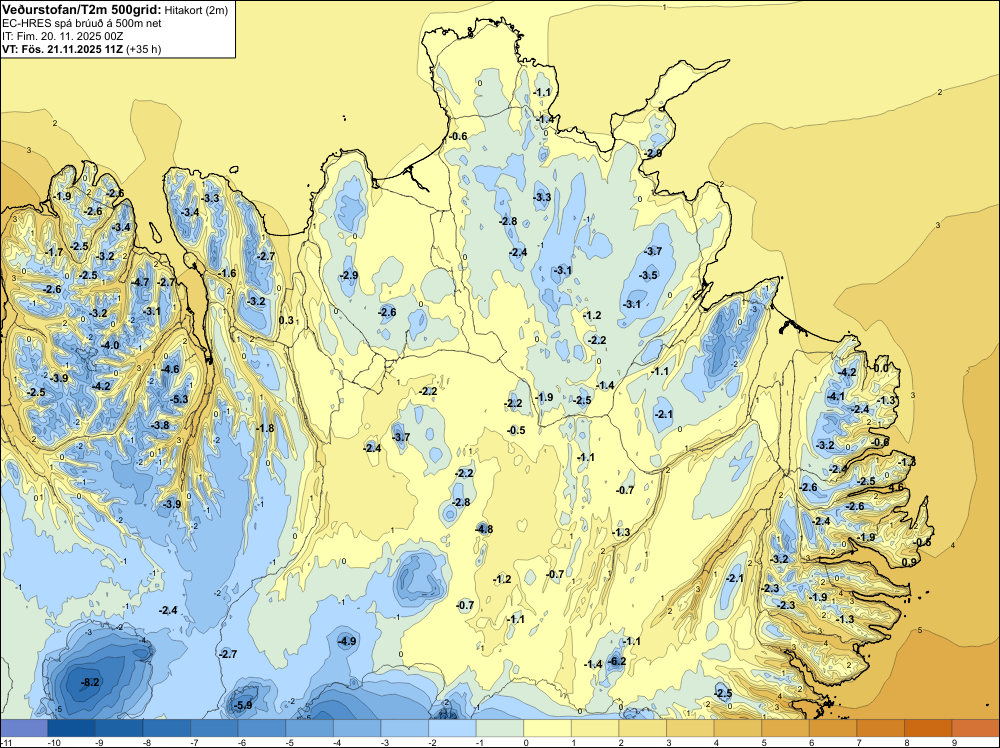Click the legend swatch between 8 and 9
The height and width of the screenshot is (748, 1000).
coord(928,728)
